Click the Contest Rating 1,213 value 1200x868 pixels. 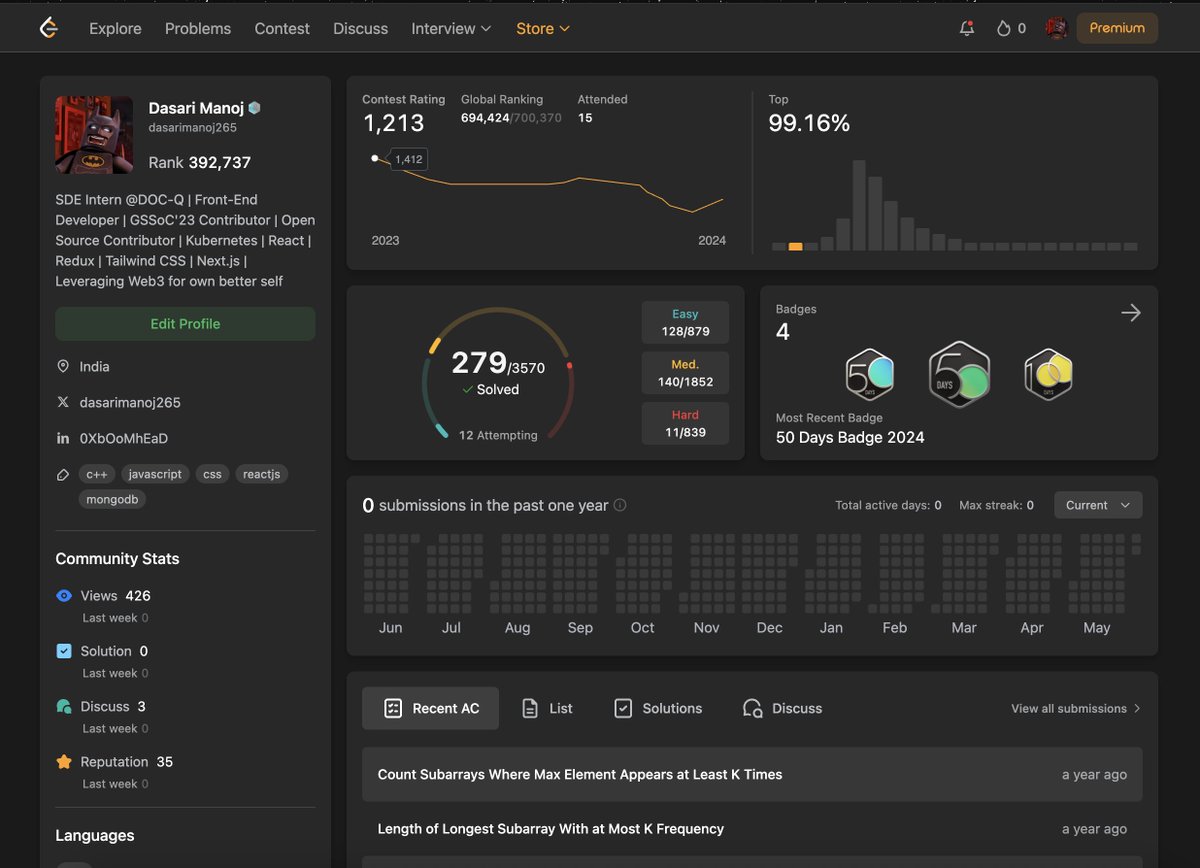(x=393, y=123)
